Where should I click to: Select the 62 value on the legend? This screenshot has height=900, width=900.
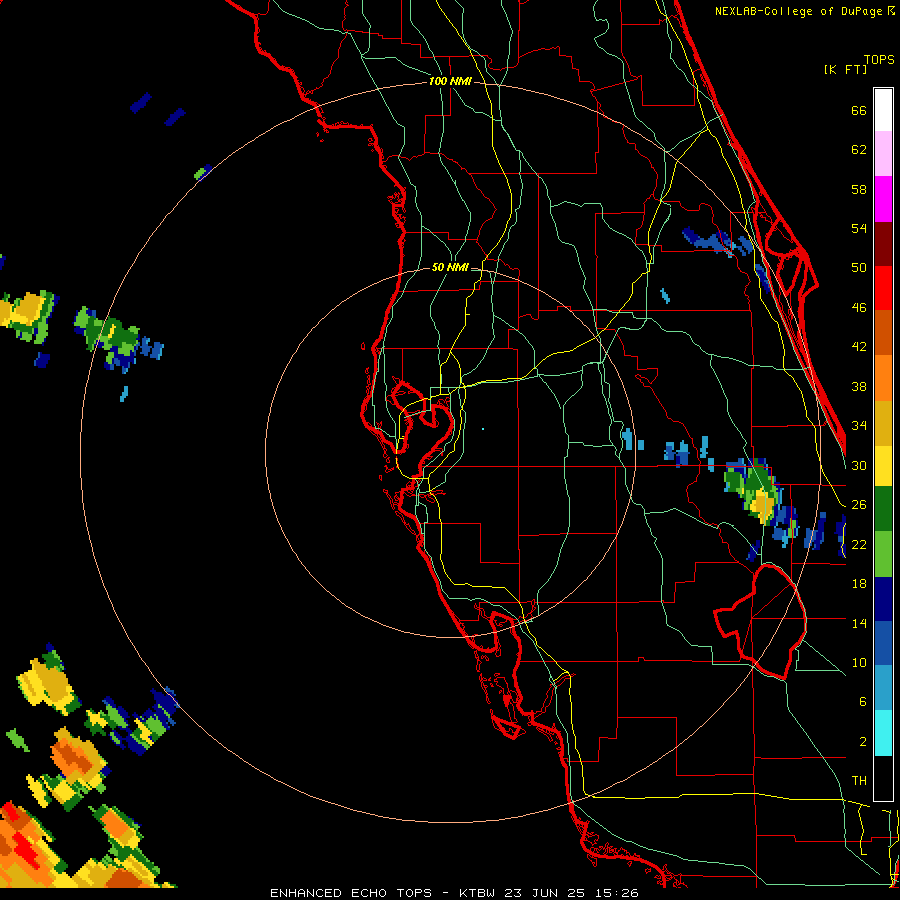point(859,150)
